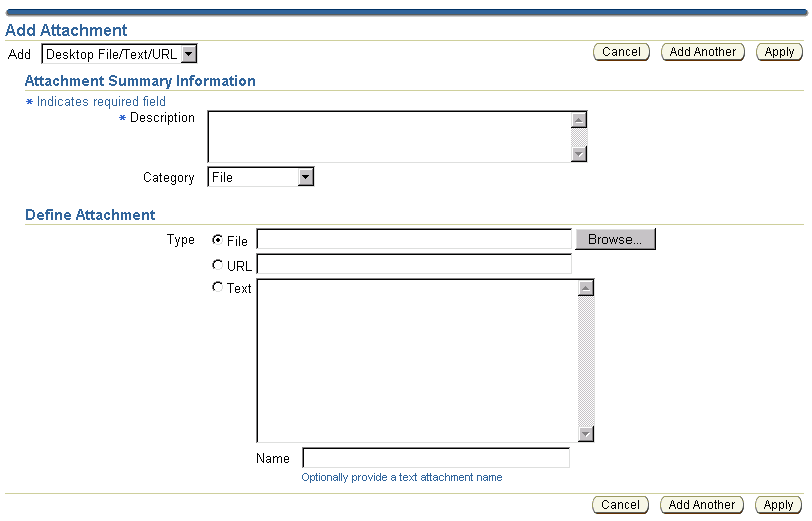Click the top Apply button
The width and height of the screenshot is (812, 521).
[x=779, y=52]
